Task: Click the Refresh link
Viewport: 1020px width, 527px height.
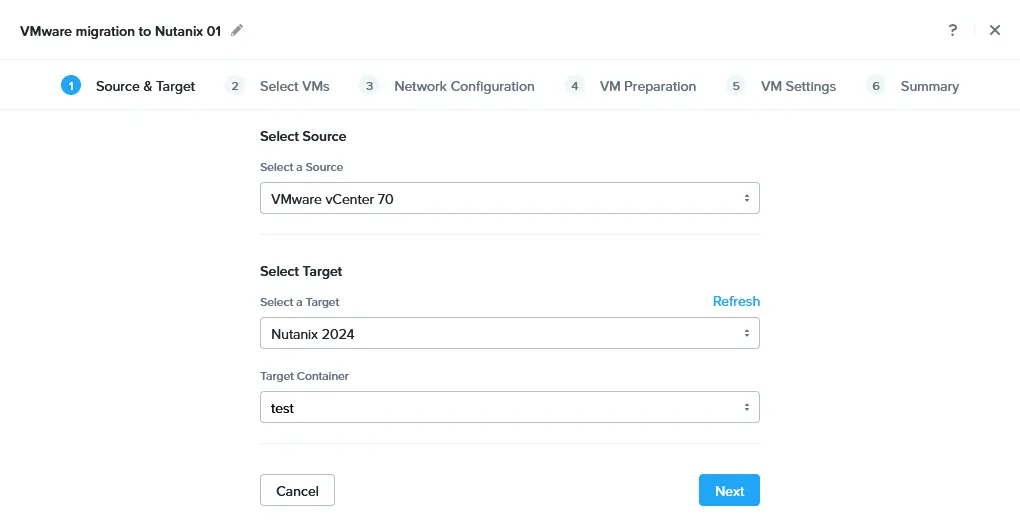Action: click(736, 301)
